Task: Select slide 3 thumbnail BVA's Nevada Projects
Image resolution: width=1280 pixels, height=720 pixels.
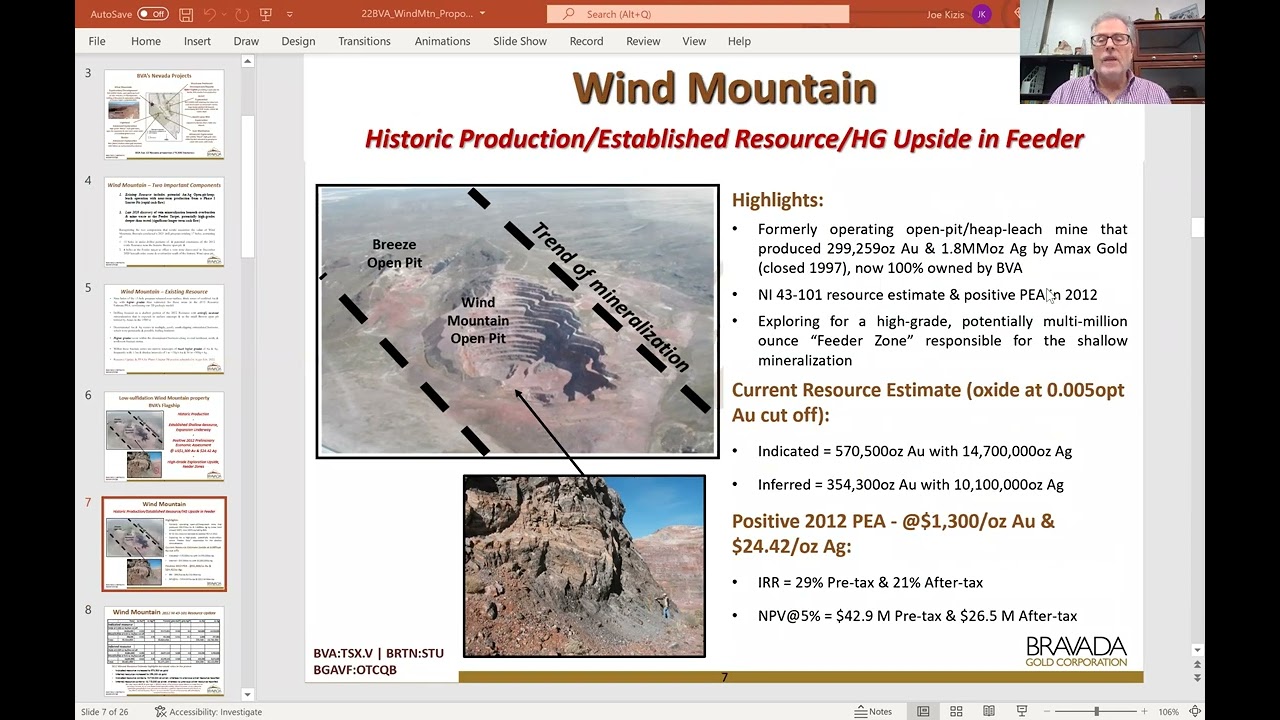Action: pyautogui.click(x=164, y=114)
